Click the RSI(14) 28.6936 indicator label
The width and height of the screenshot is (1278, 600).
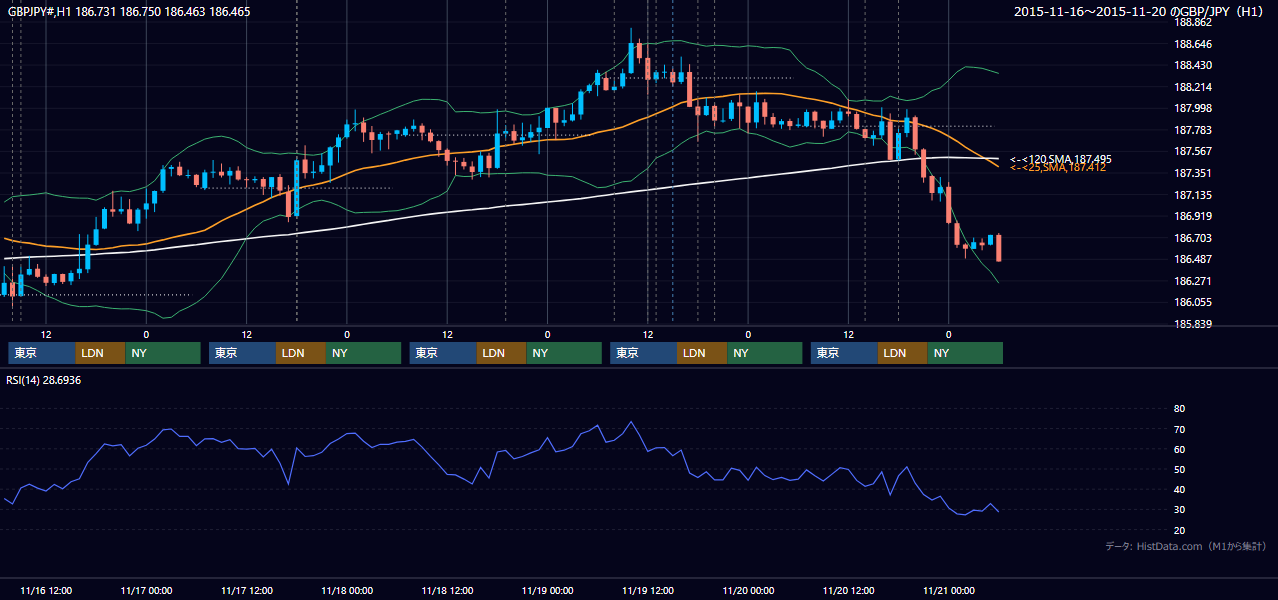[x=44, y=381]
